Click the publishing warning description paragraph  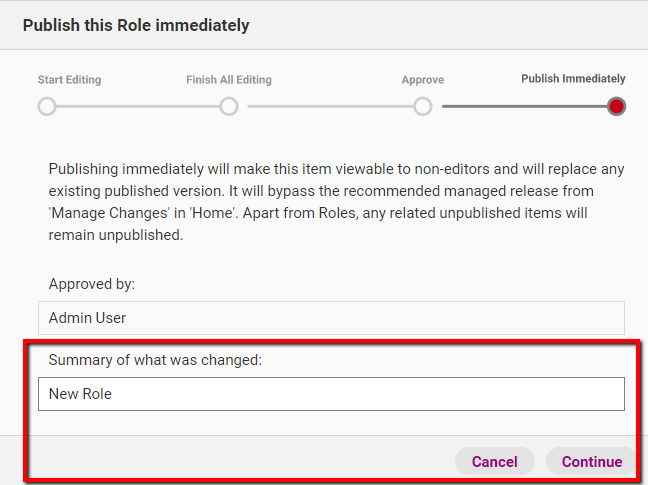tap(336, 202)
